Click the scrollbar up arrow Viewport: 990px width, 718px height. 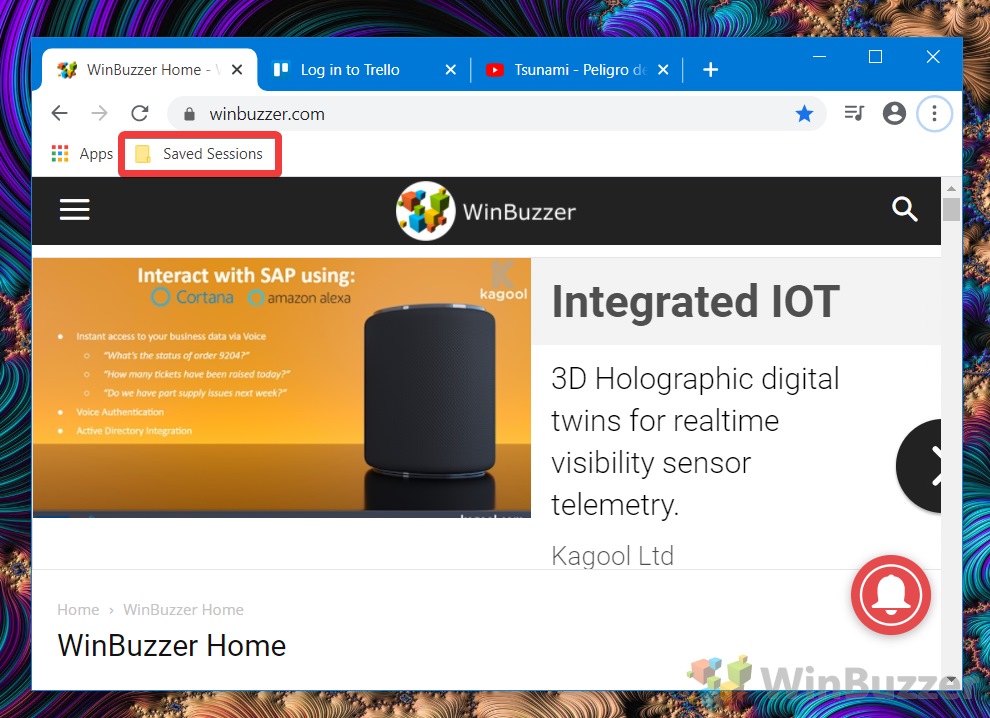coord(951,188)
